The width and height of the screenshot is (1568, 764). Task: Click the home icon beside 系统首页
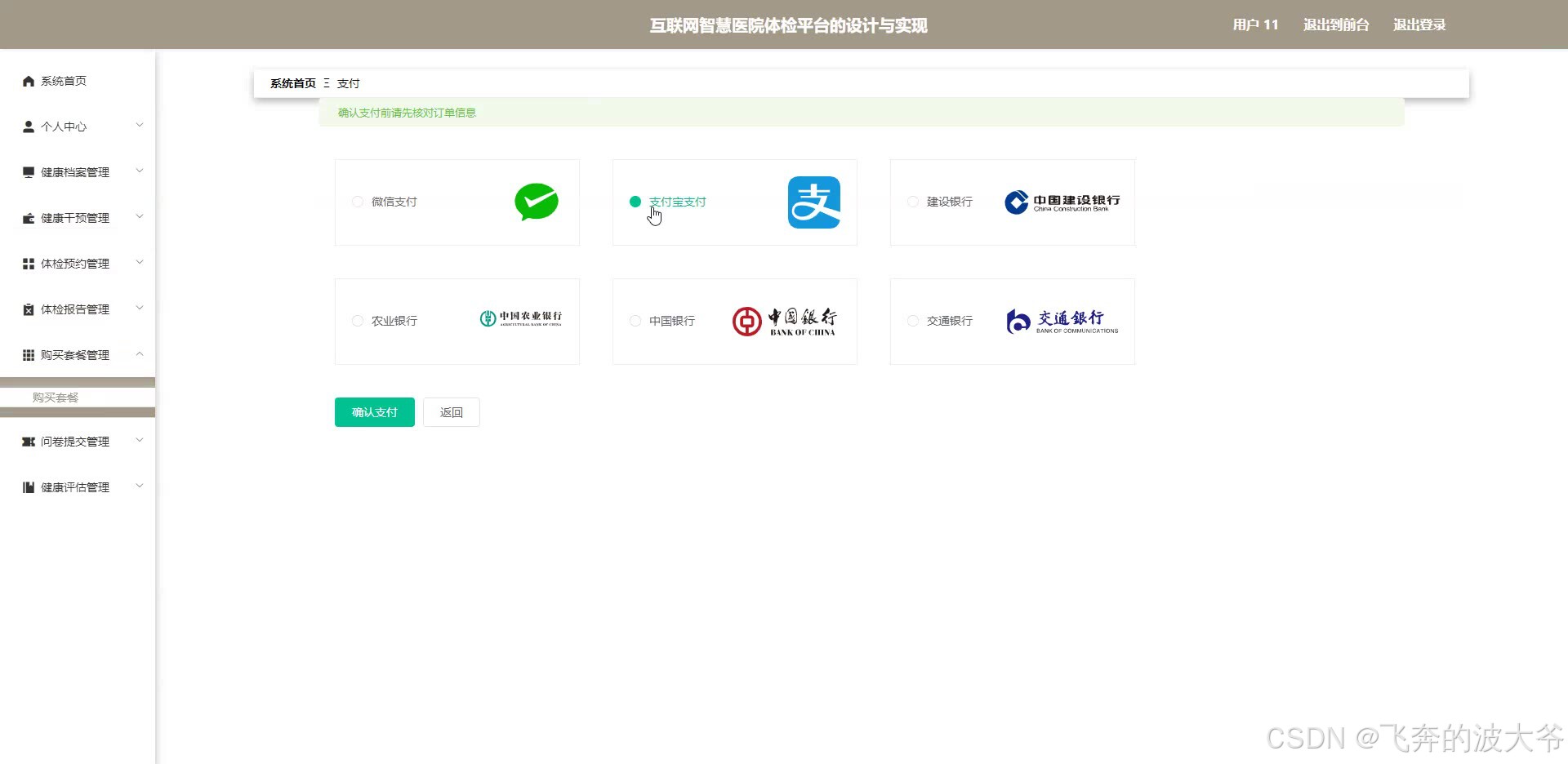pos(29,81)
